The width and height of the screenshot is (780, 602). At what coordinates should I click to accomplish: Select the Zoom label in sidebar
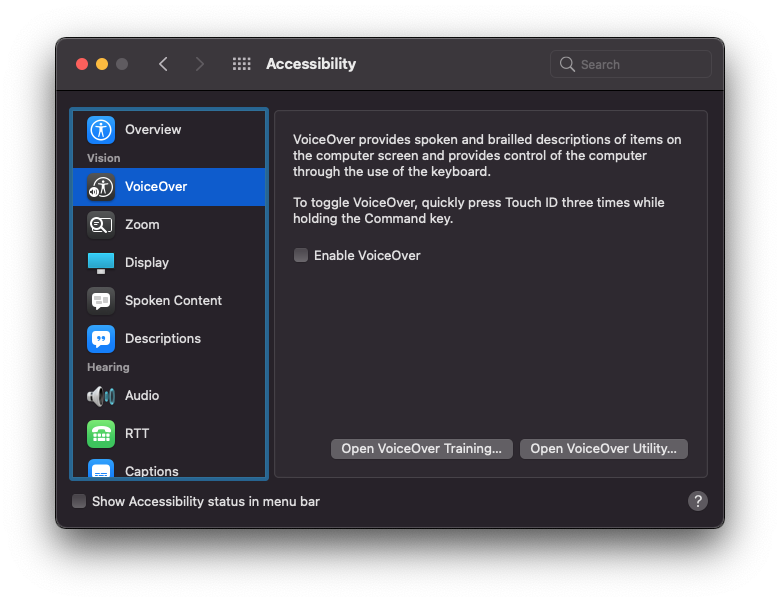coord(142,225)
